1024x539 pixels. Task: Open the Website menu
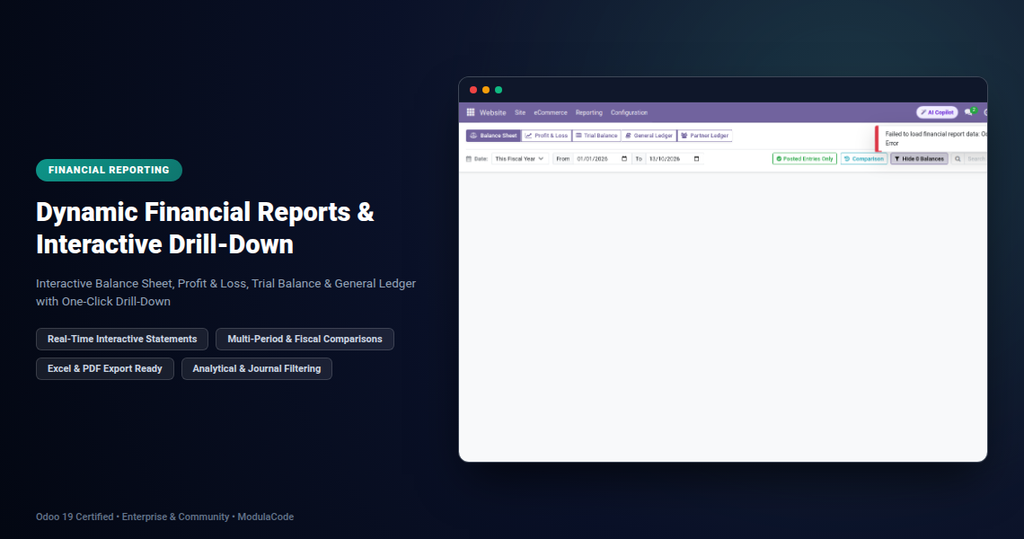pos(492,112)
